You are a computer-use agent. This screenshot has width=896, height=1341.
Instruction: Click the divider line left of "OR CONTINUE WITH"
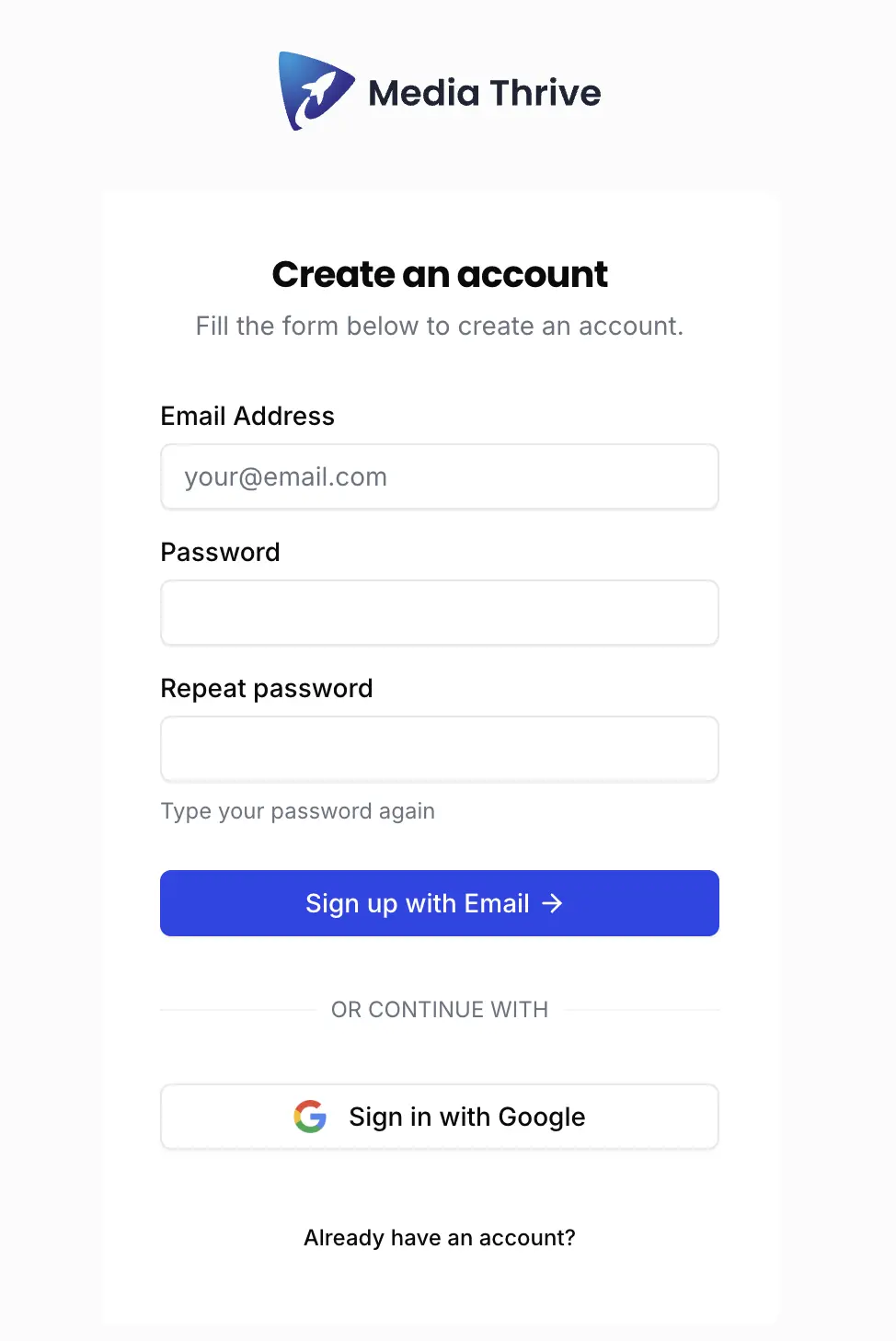(237, 1010)
